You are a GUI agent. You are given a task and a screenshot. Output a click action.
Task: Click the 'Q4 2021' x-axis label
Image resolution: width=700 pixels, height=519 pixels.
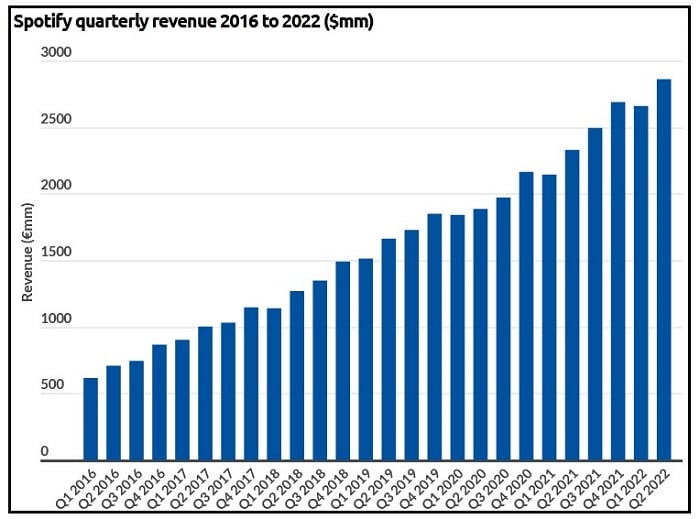coord(604,489)
